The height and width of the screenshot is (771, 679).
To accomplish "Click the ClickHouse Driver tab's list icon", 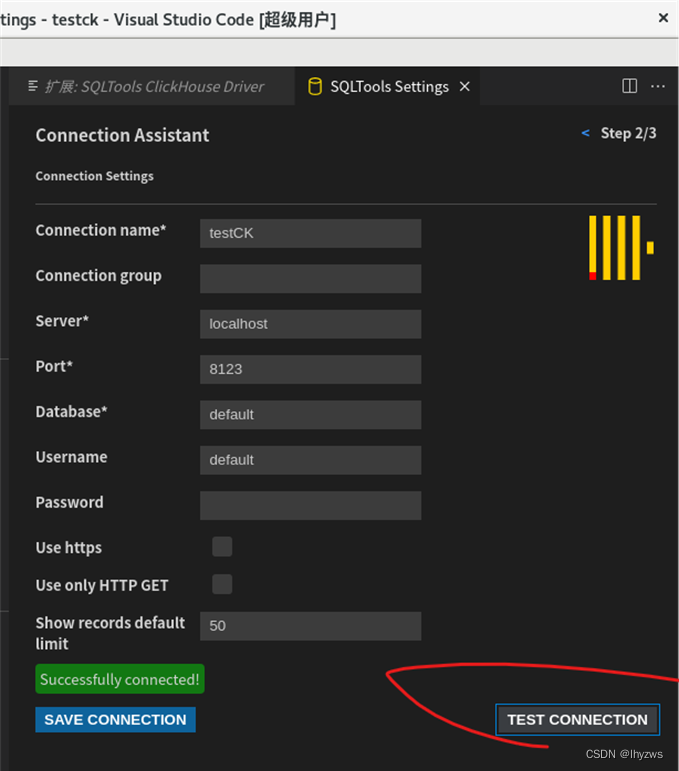I will 33,86.
